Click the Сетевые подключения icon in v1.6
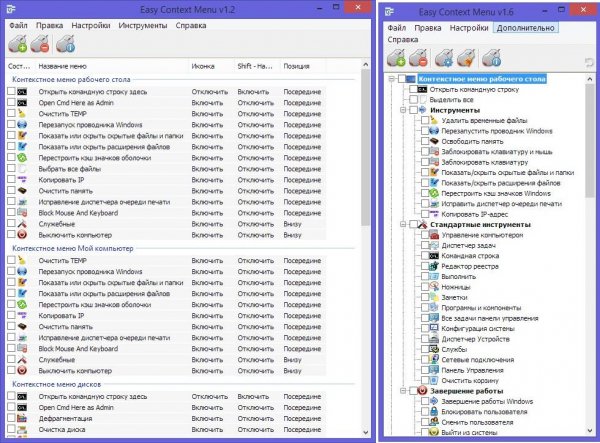The image size is (600, 443). point(434,359)
